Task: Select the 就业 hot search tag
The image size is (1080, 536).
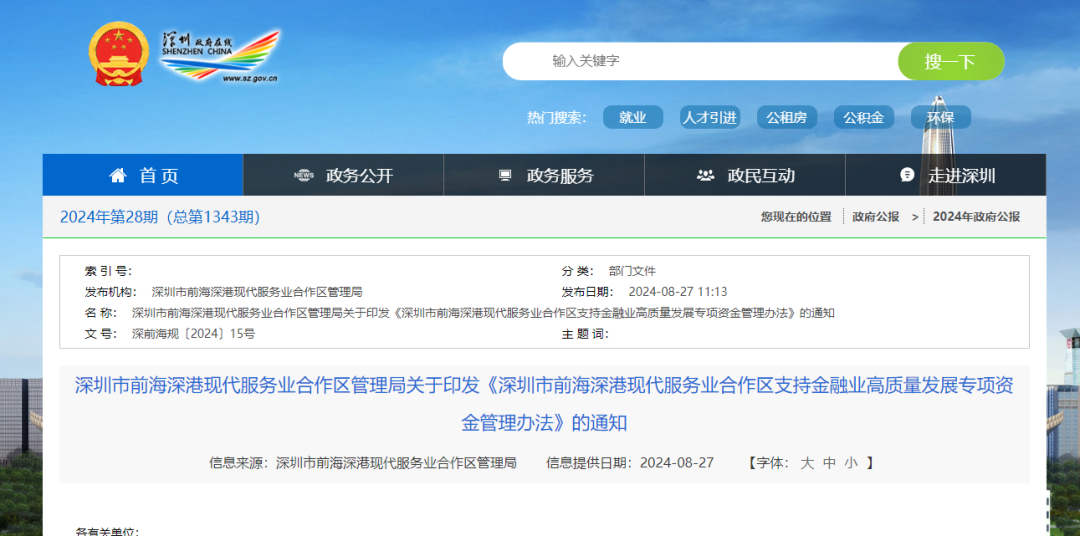Action: [633, 117]
